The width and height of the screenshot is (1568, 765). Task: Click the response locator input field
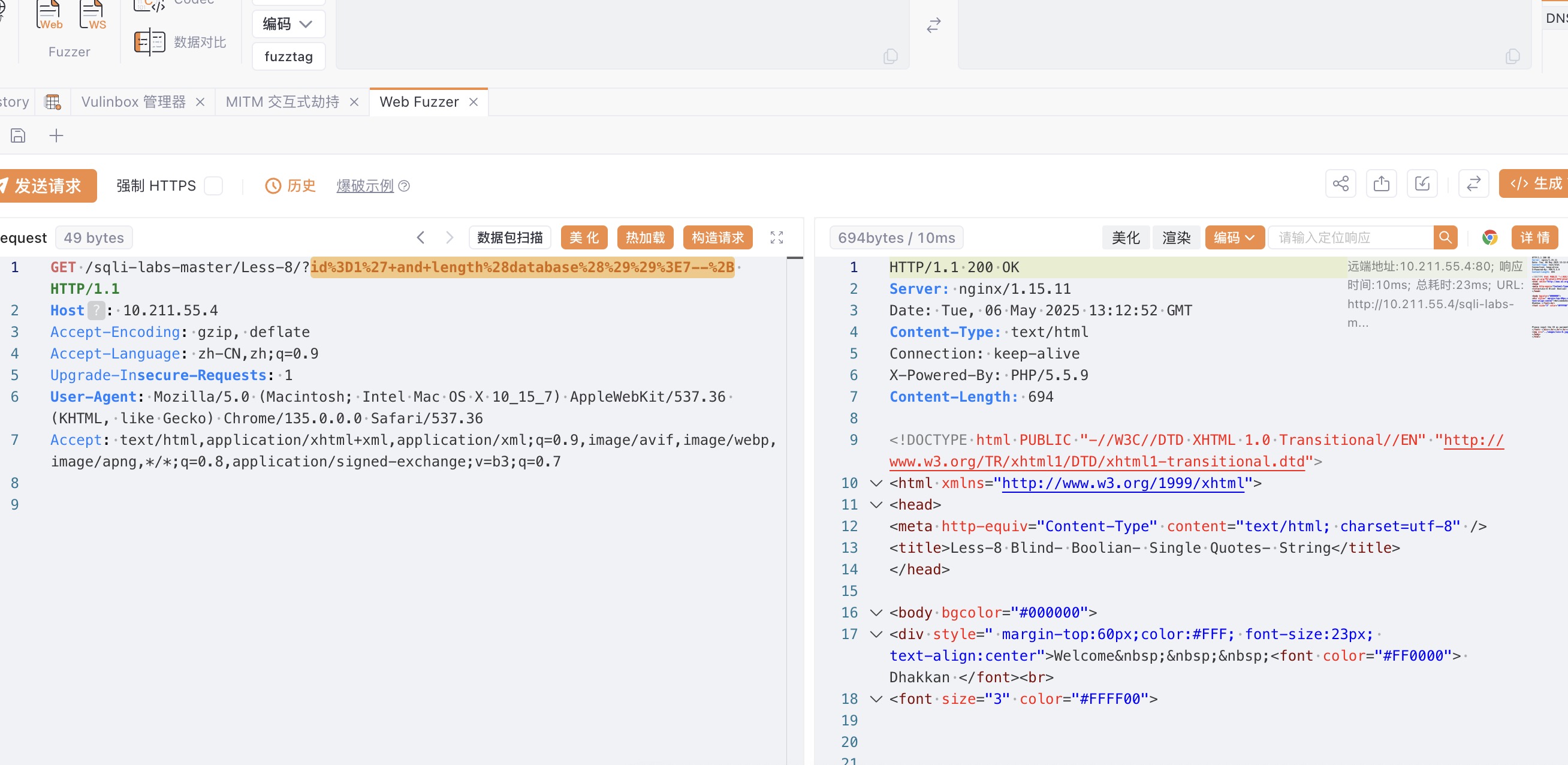(1350, 237)
